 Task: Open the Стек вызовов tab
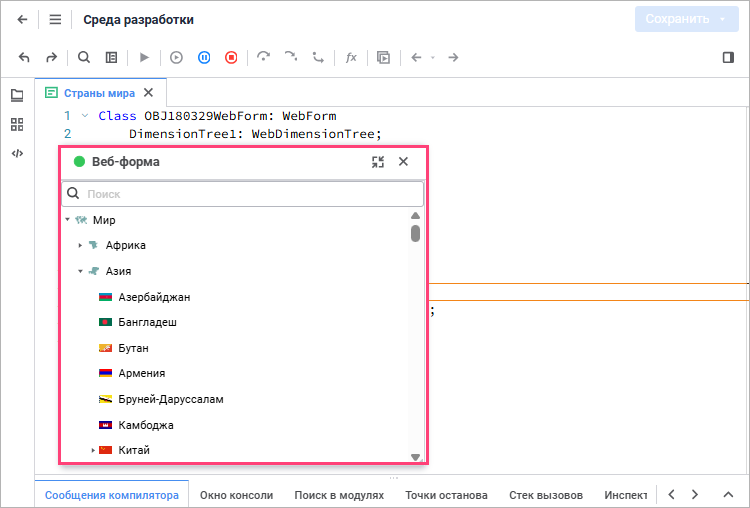pyautogui.click(x=546, y=495)
